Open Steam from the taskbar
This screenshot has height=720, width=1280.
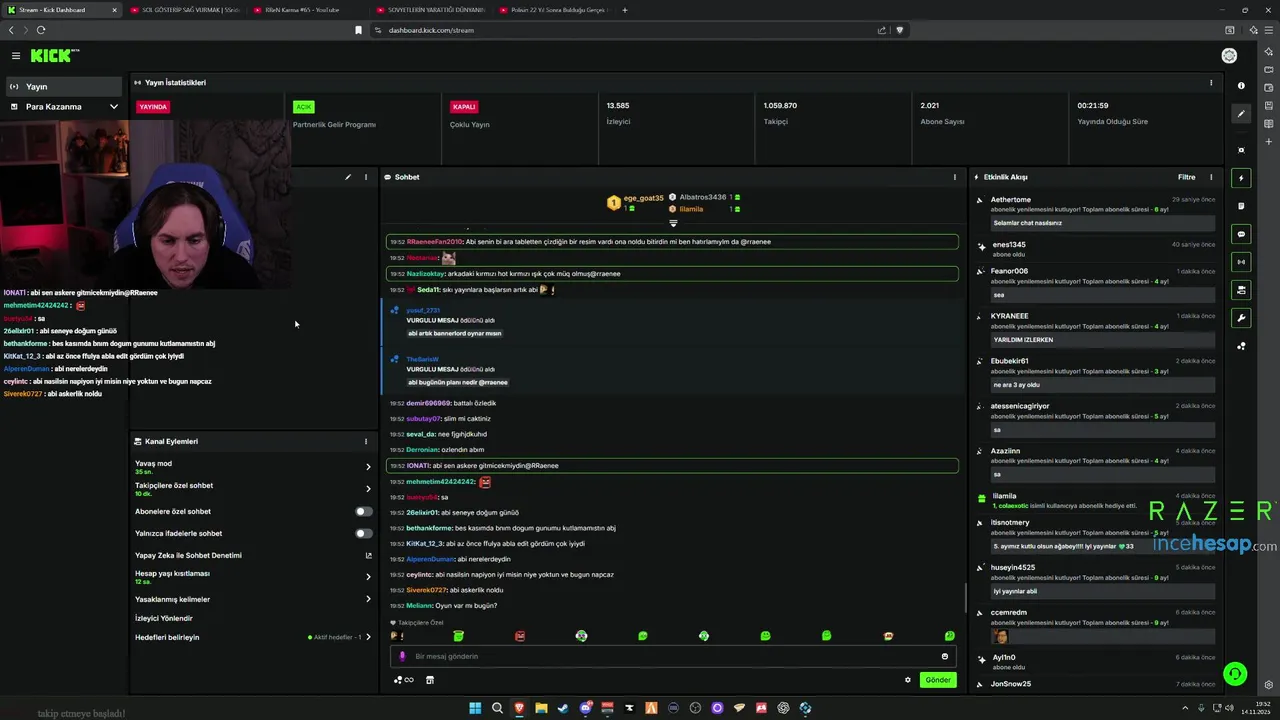coord(563,708)
